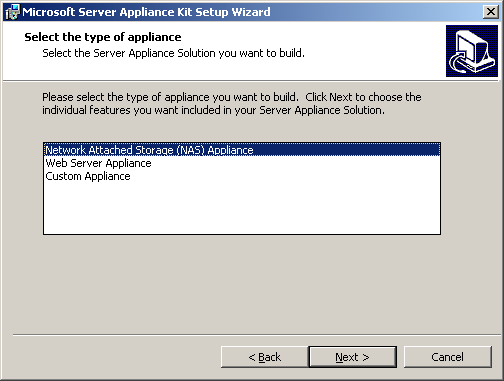This screenshot has height=381, width=504.
Task: Close the Setup Wizard with the X button
Action: click(491, 12)
